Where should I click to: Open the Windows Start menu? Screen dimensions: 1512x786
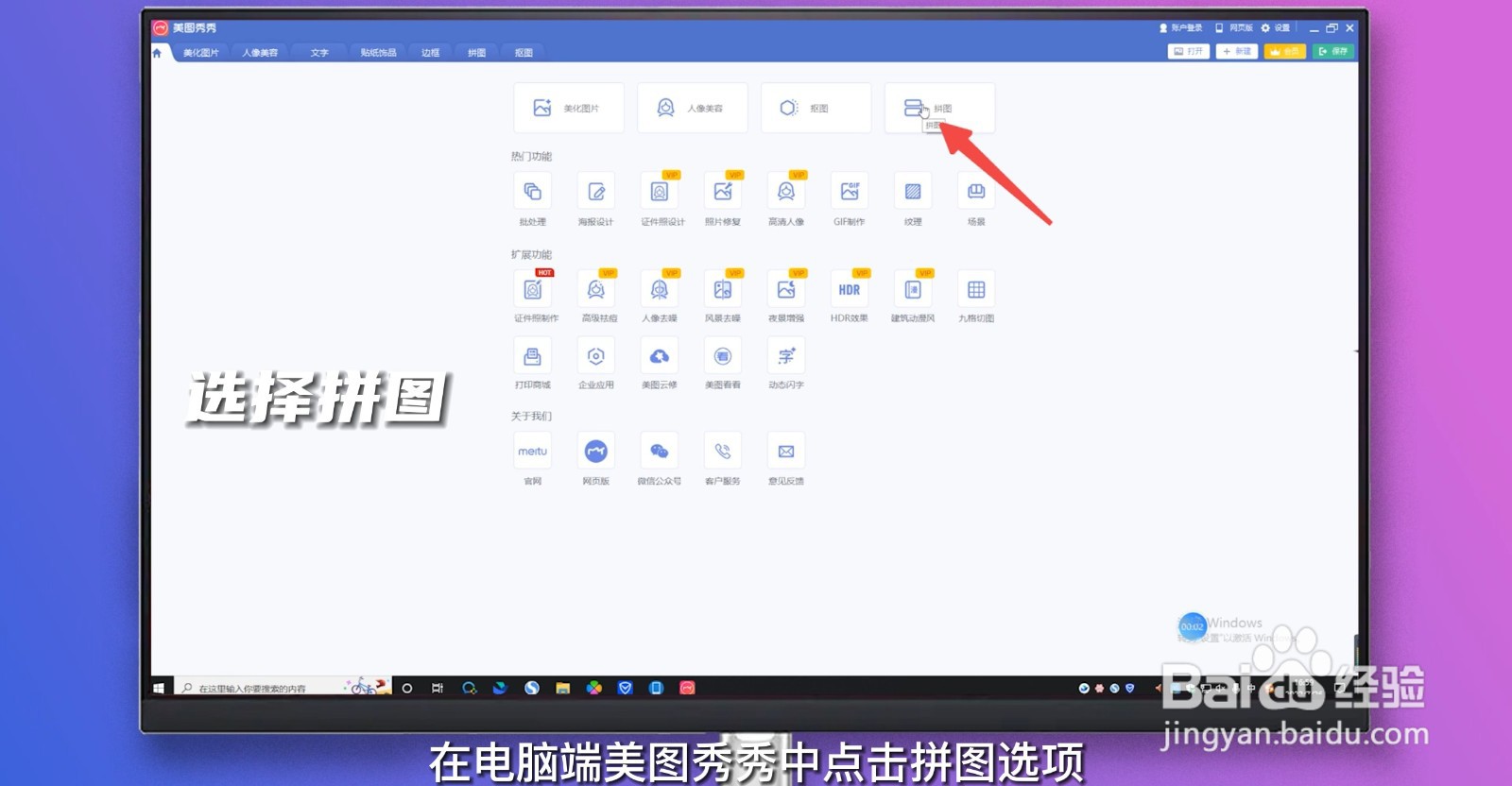(x=159, y=688)
